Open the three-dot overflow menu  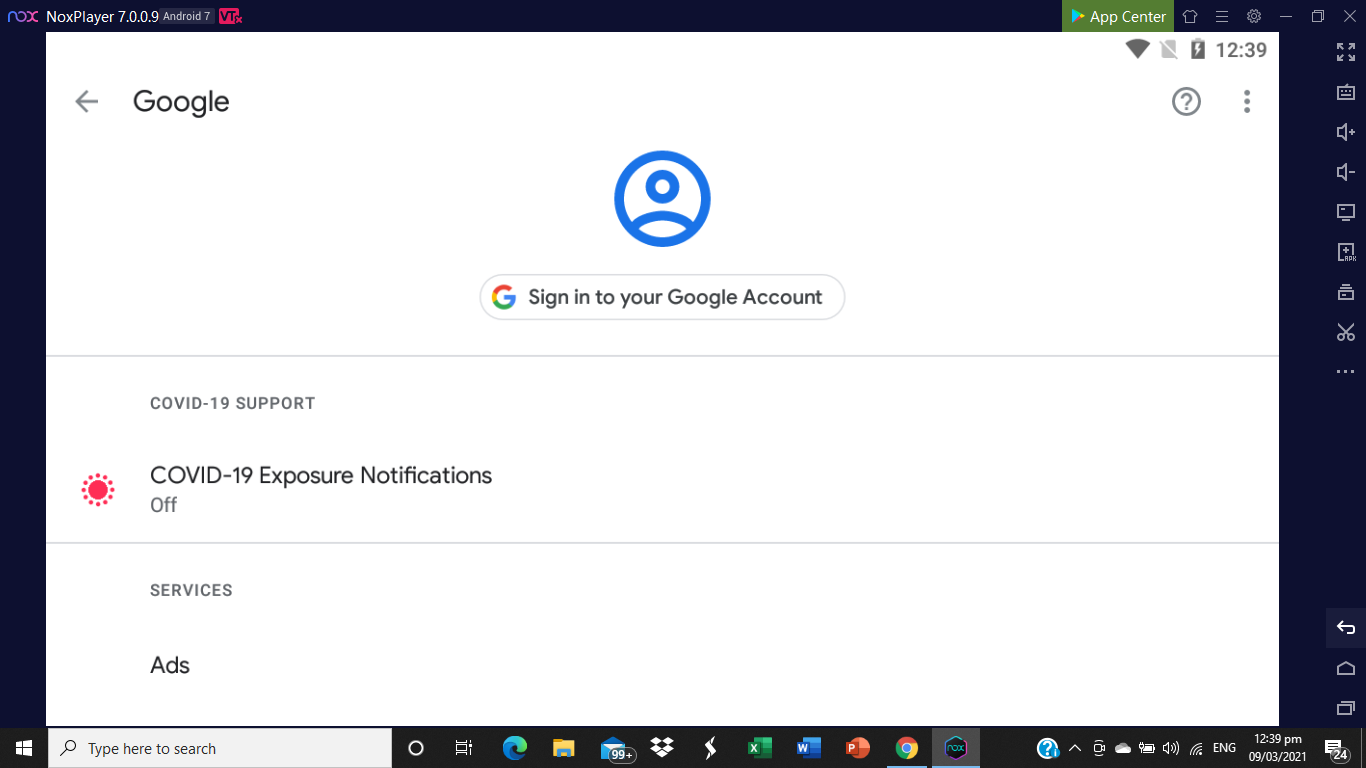click(x=1246, y=101)
